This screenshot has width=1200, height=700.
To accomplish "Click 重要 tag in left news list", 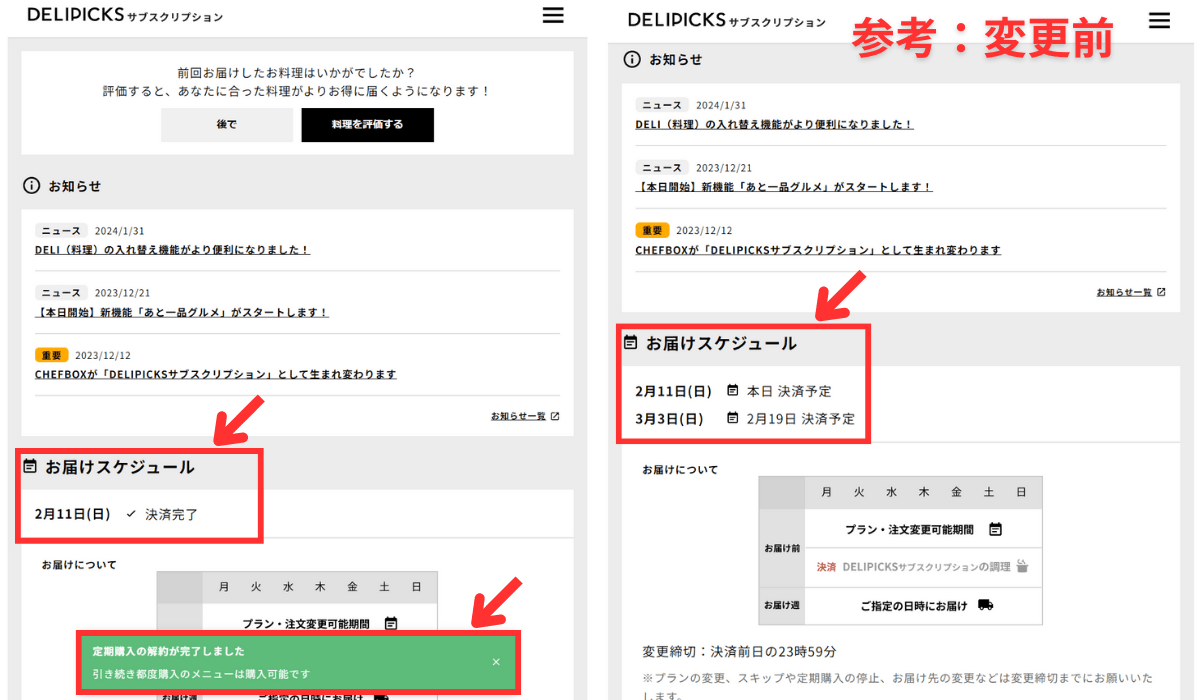I will click(51, 355).
